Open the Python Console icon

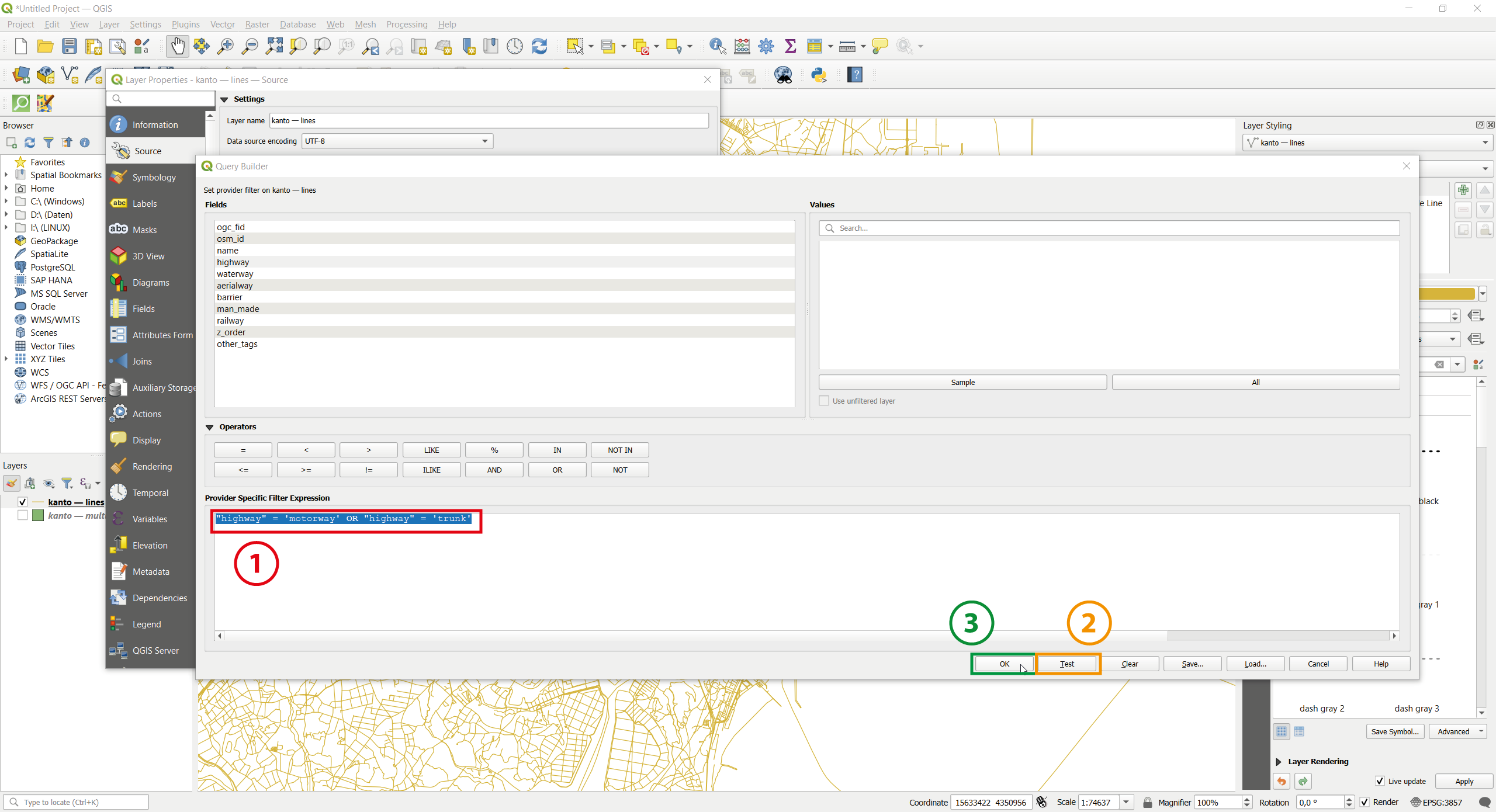(x=819, y=75)
